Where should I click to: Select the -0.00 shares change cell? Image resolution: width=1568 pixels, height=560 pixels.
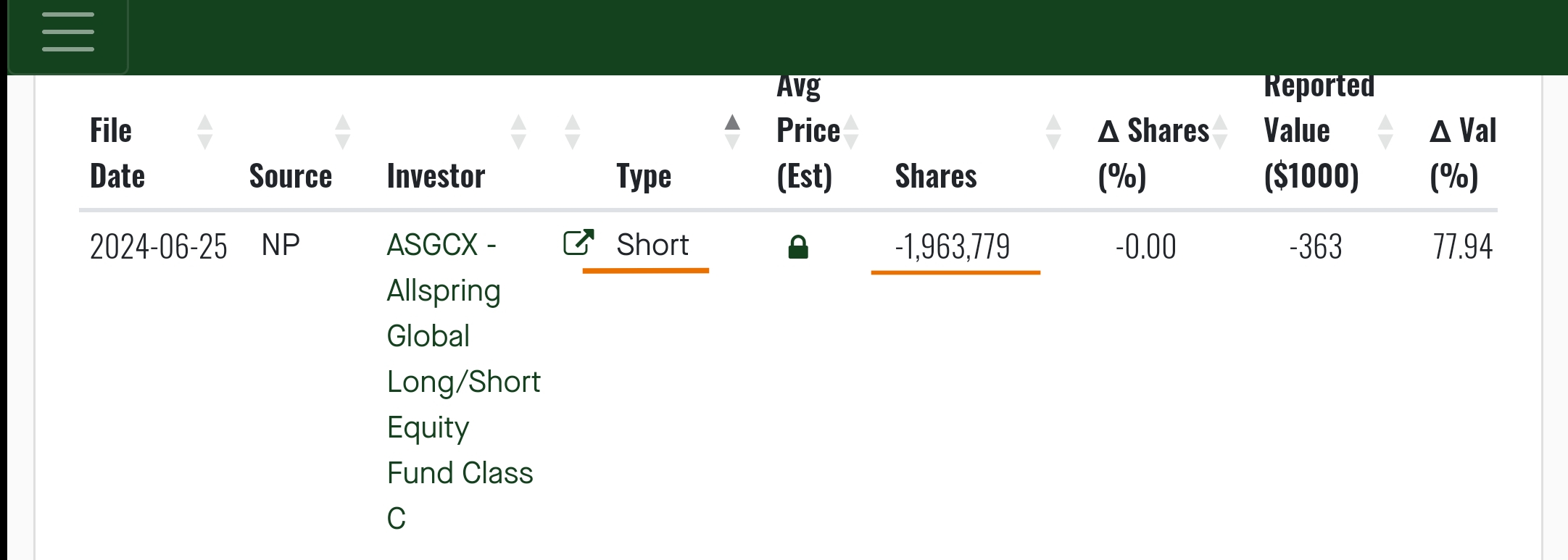(x=1145, y=247)
